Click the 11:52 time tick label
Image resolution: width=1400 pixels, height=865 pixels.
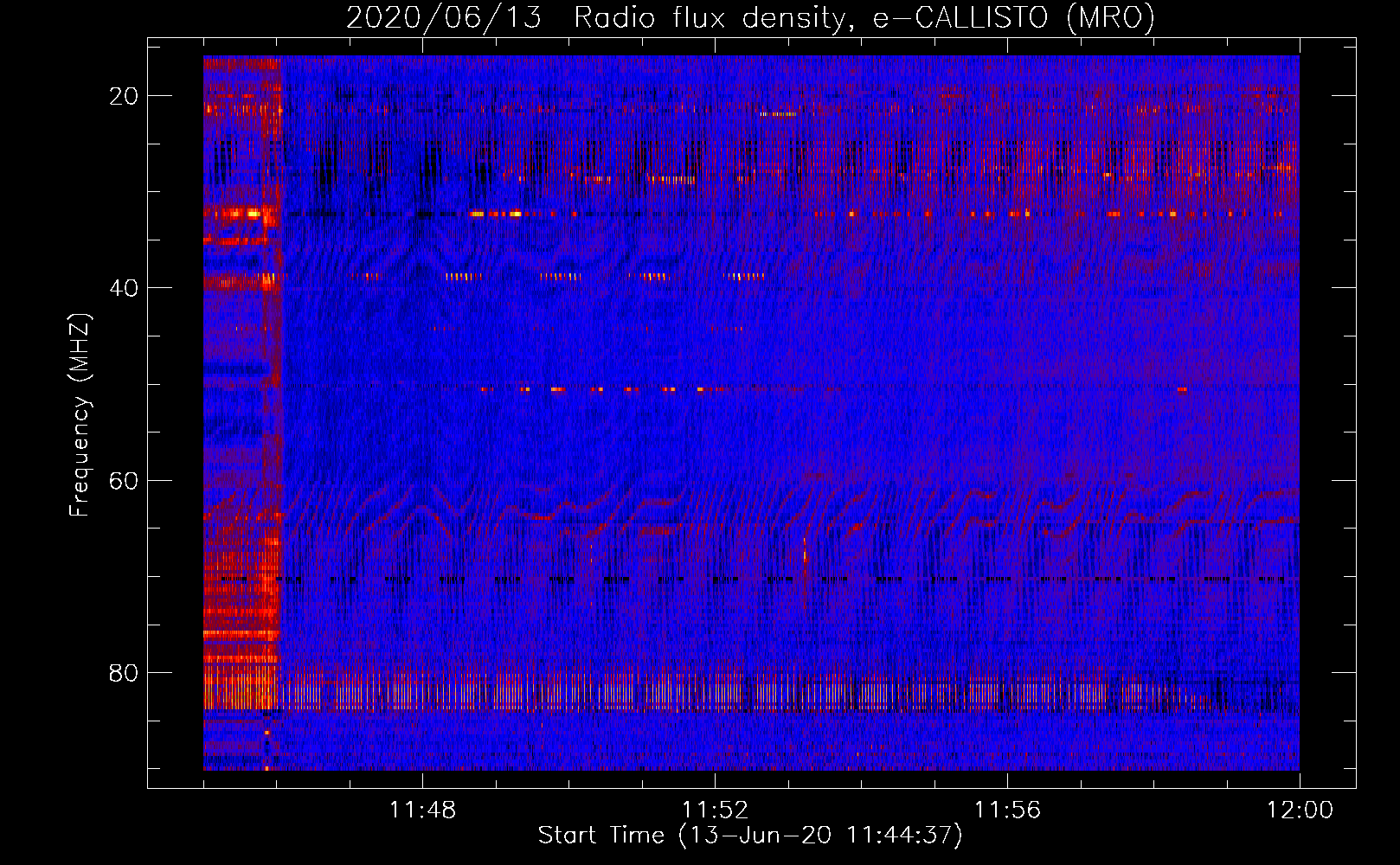[715, 811]
